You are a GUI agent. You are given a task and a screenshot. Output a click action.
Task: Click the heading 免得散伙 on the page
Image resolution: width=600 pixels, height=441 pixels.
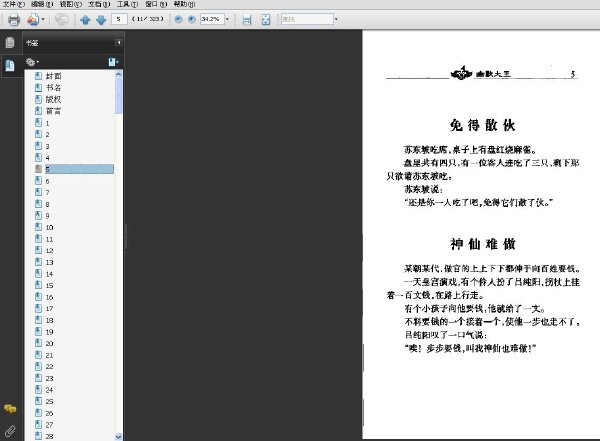tap(483, 125)
